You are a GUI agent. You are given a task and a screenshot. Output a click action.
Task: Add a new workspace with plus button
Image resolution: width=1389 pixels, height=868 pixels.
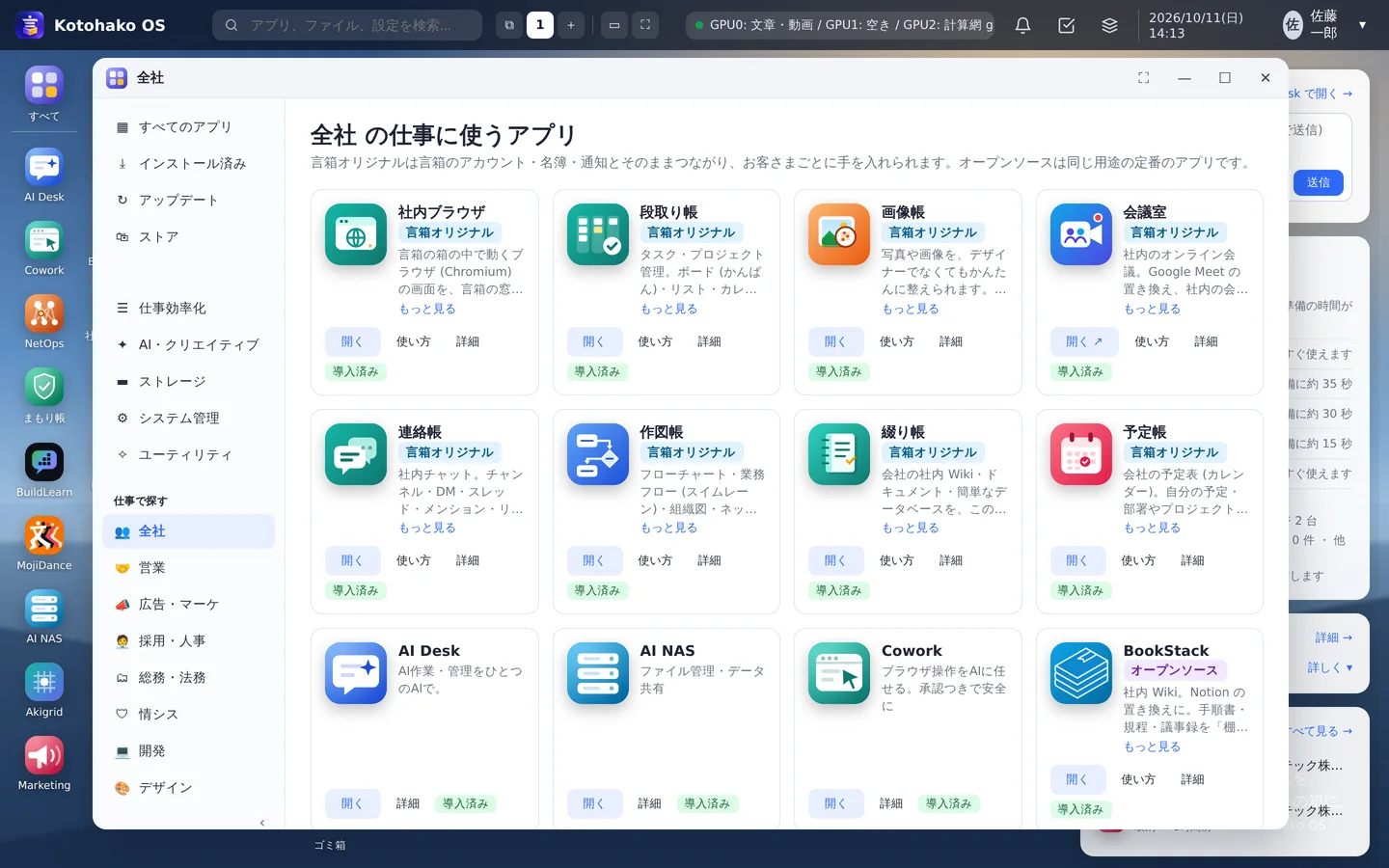click(x=571, y=25)
